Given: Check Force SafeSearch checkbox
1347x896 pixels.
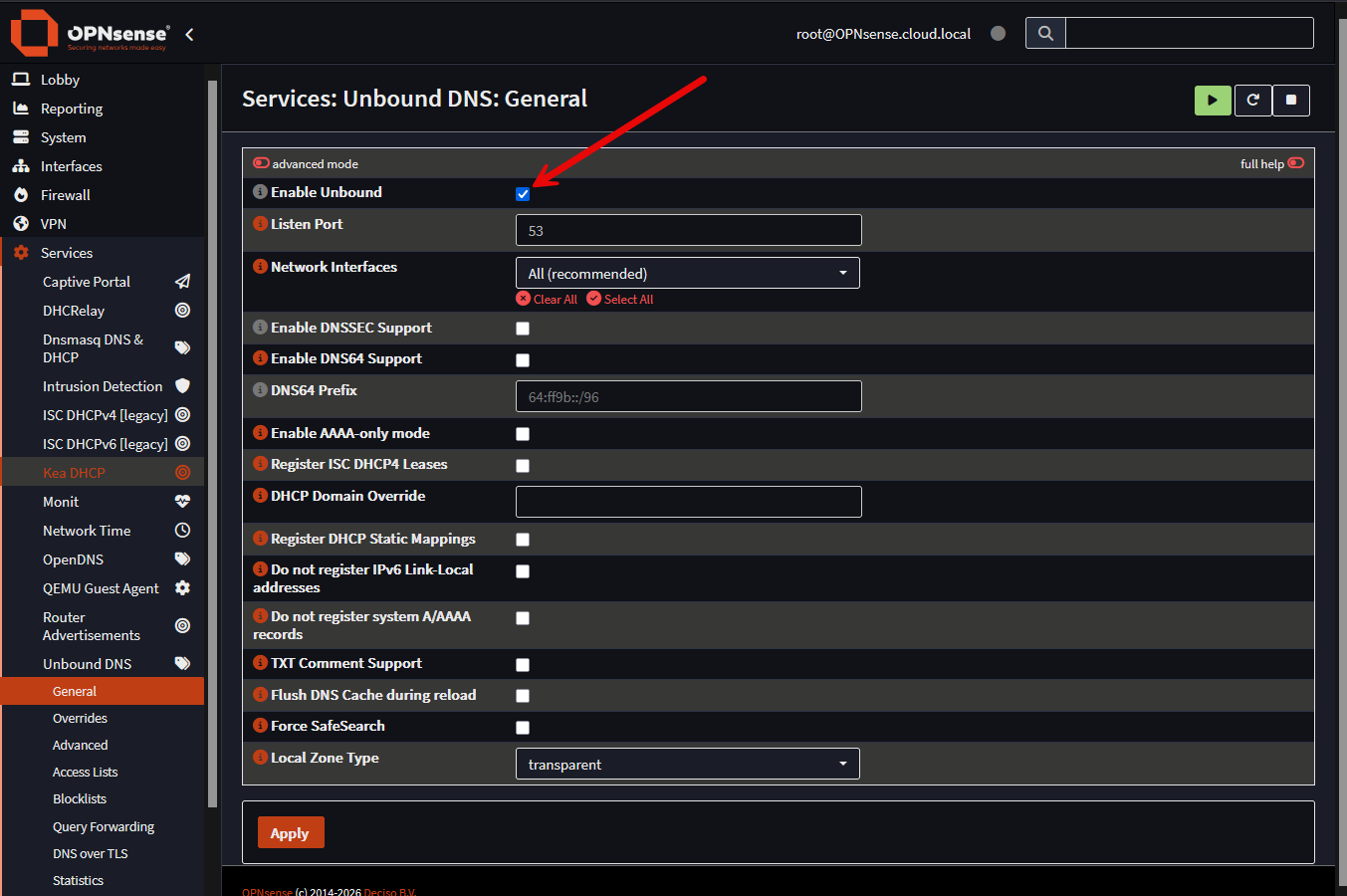Looking at the screenshot, I should tap(523, 728).
